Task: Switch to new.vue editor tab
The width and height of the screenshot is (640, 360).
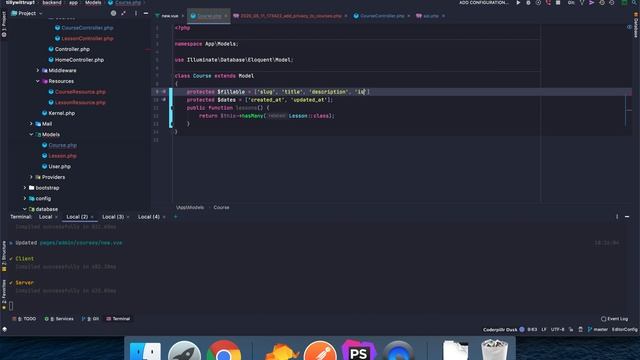Action: click(x=169, y=16)
